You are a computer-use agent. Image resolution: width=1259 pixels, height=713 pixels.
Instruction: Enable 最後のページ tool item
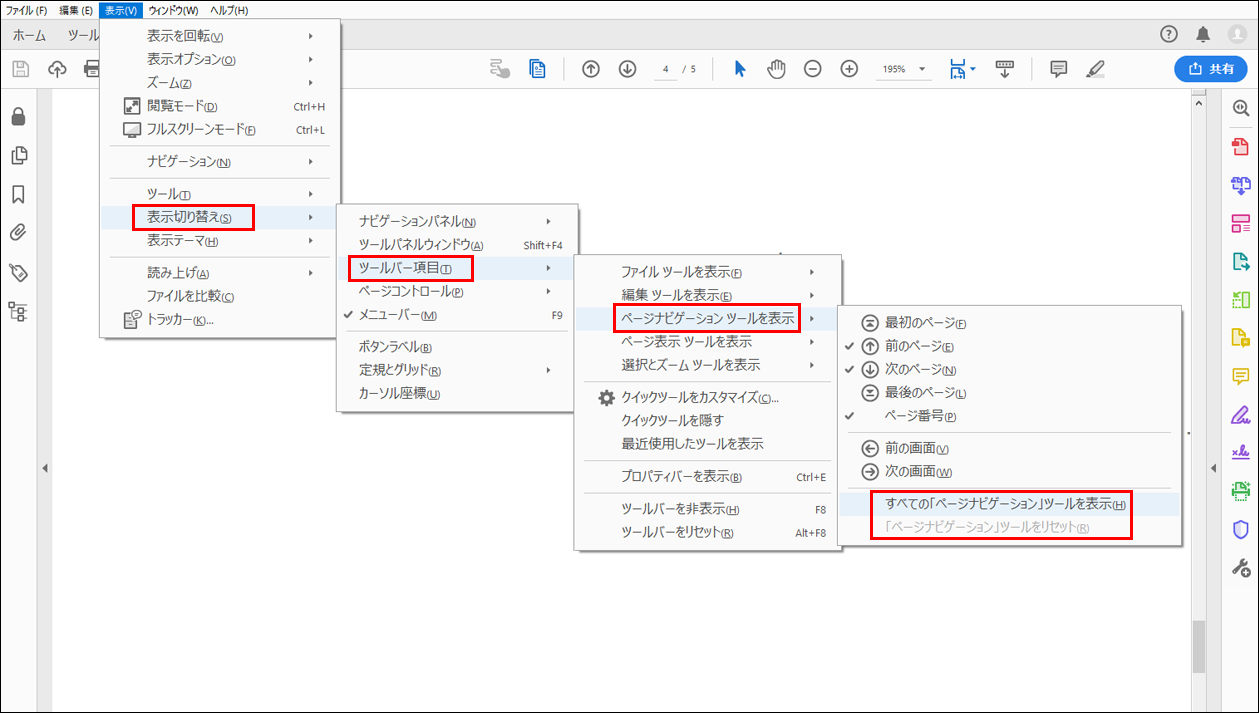click(x=1009, y=393)
